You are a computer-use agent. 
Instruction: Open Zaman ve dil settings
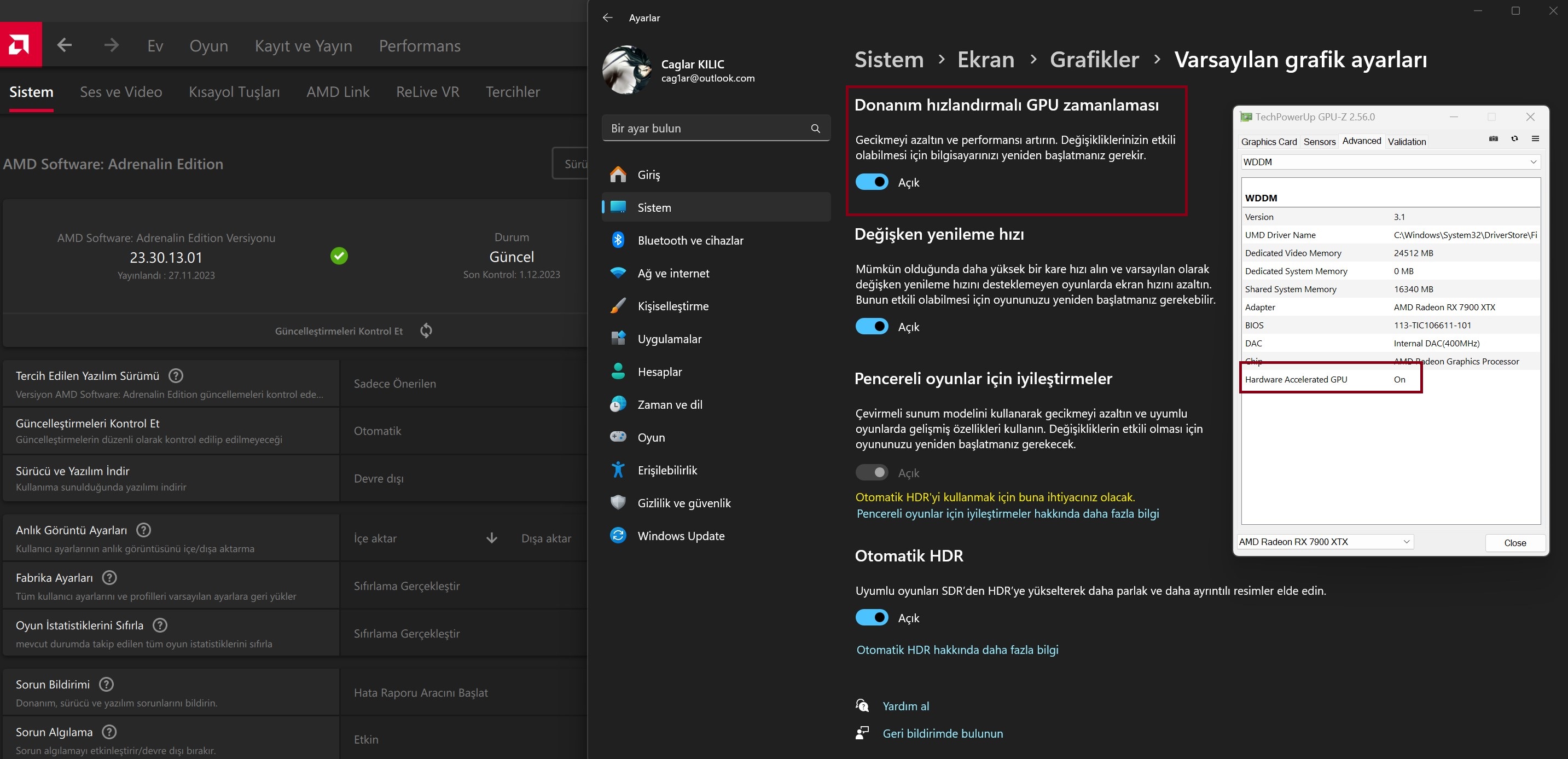tap(716, 405)
